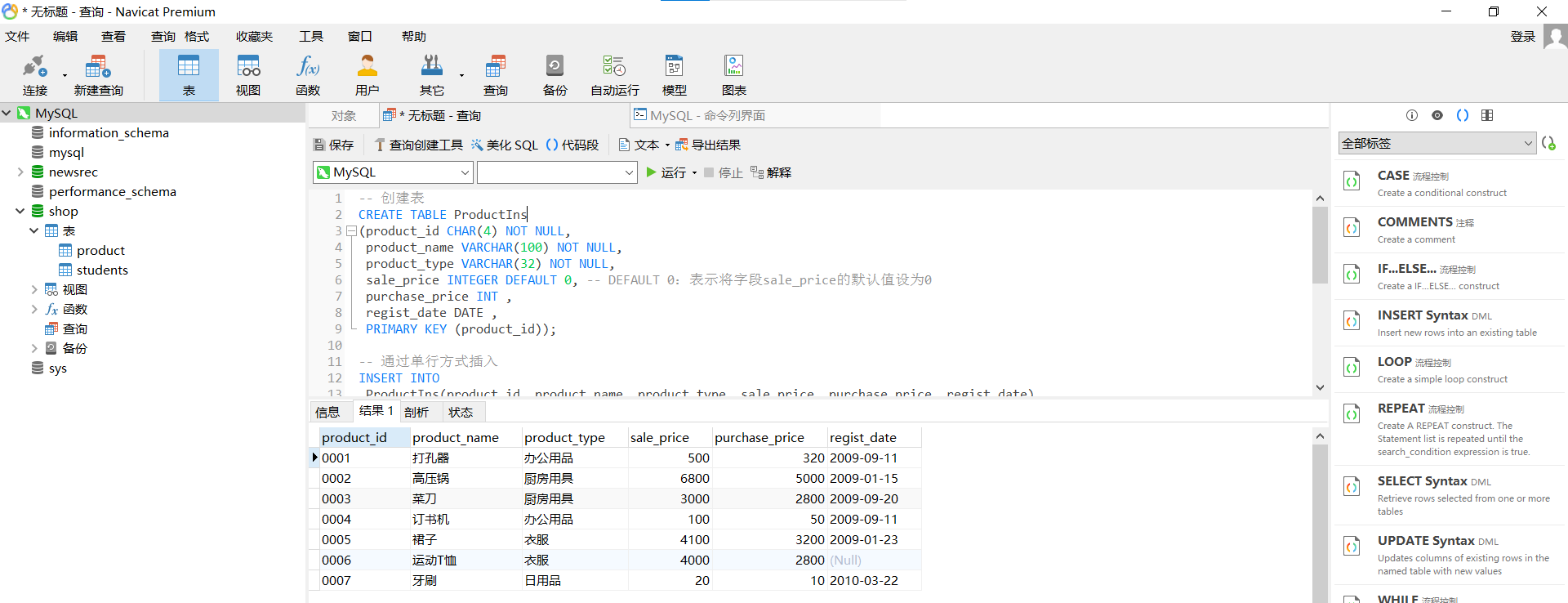The height and width of the screenshot is (603, 1568).
Task: Open 查询创建工具 query builder
Action: 418,145
